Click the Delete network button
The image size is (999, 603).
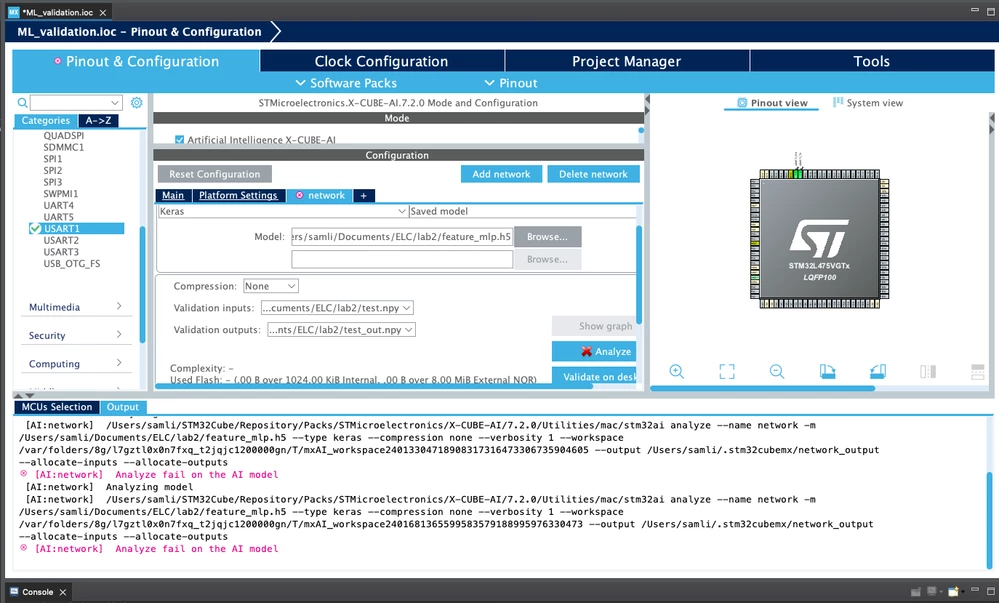click(x=593, y=174)
